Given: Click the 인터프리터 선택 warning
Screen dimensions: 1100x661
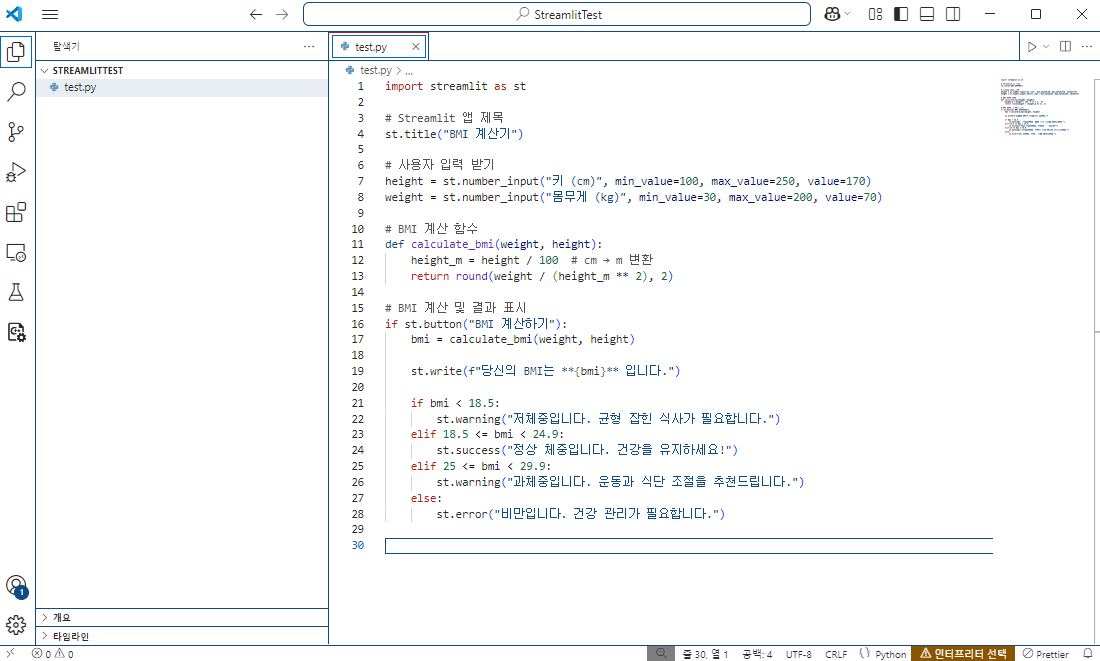Looking at the screenshot, I should tap(963, 653).
